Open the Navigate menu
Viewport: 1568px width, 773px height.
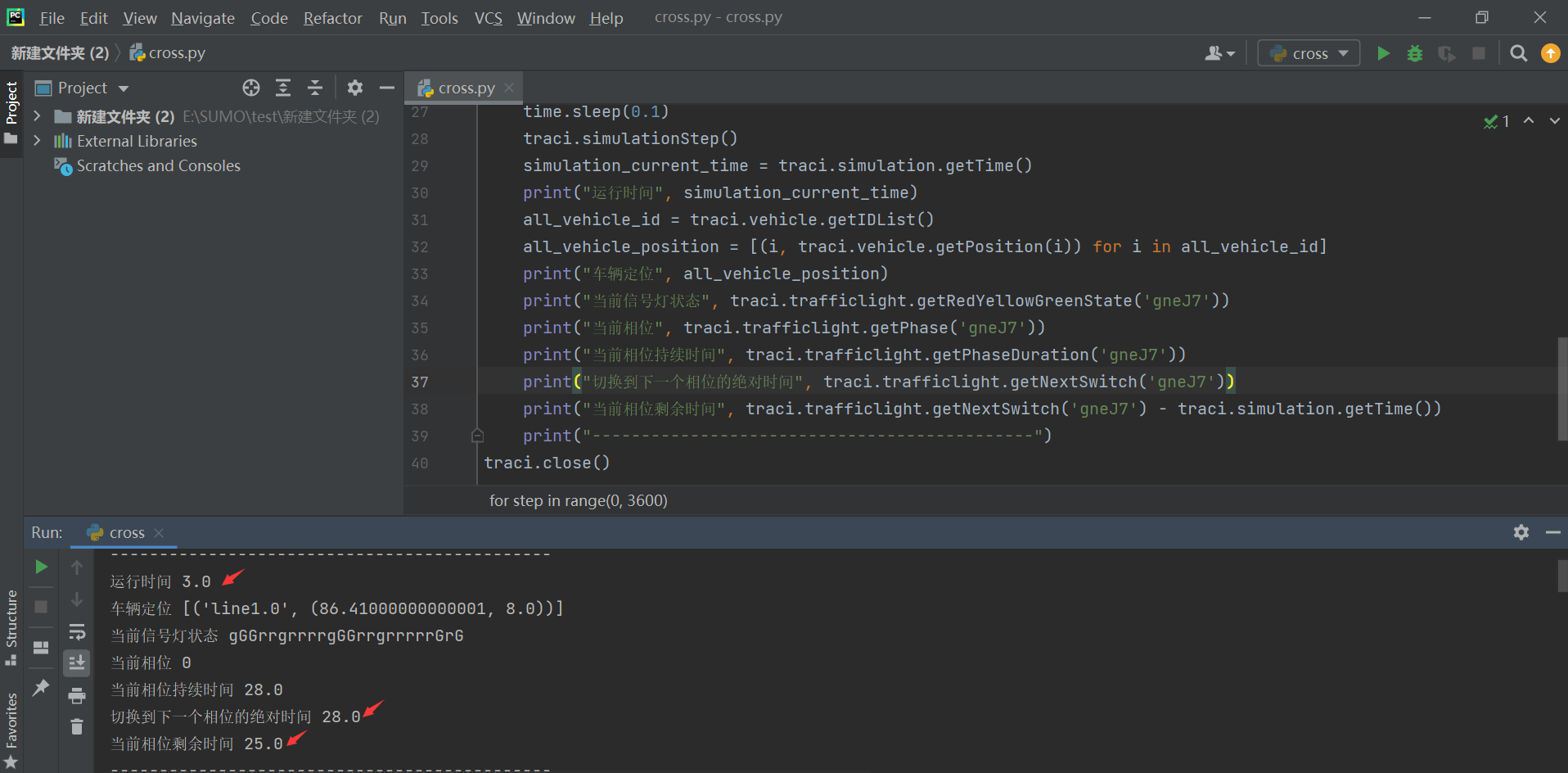click(x=203, y=18)
